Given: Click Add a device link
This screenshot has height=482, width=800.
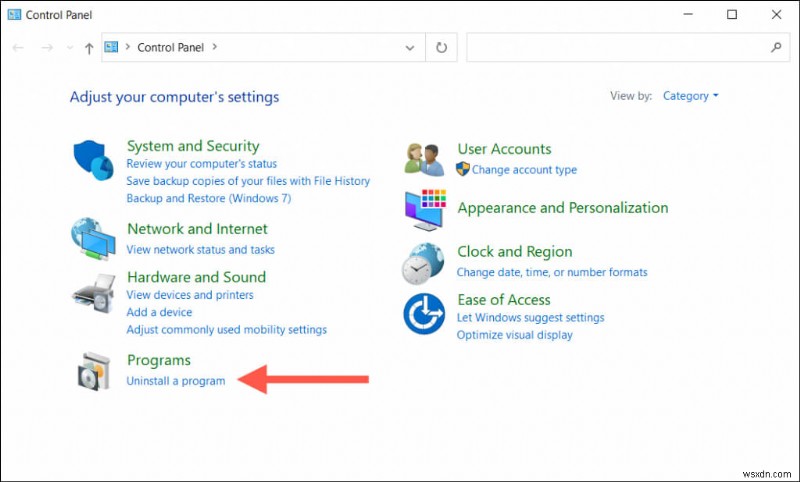Looking at the screenshot, I should [159, 312].
